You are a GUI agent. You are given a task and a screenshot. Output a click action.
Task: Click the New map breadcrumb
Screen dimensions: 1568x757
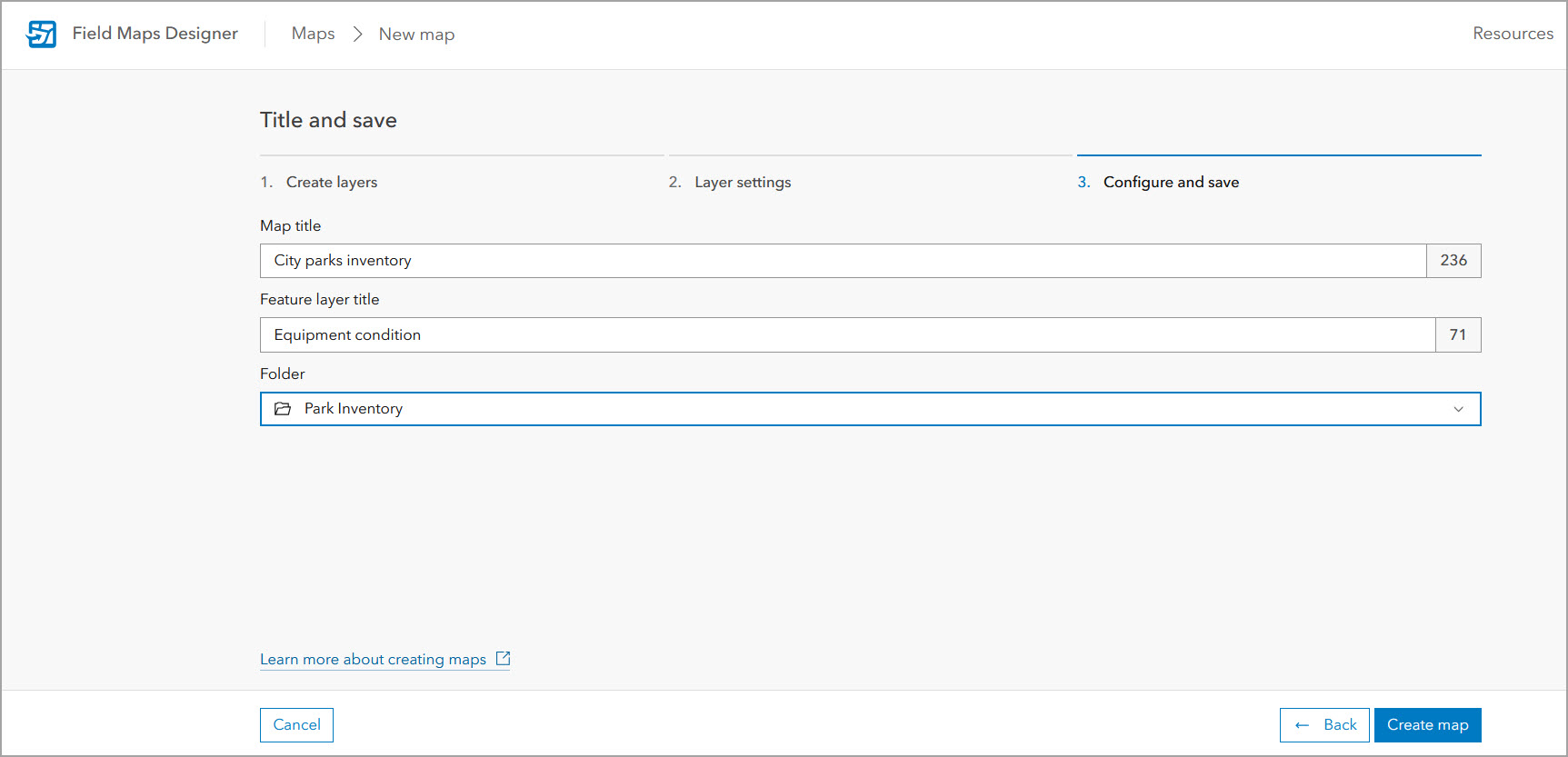coord(416,35)
